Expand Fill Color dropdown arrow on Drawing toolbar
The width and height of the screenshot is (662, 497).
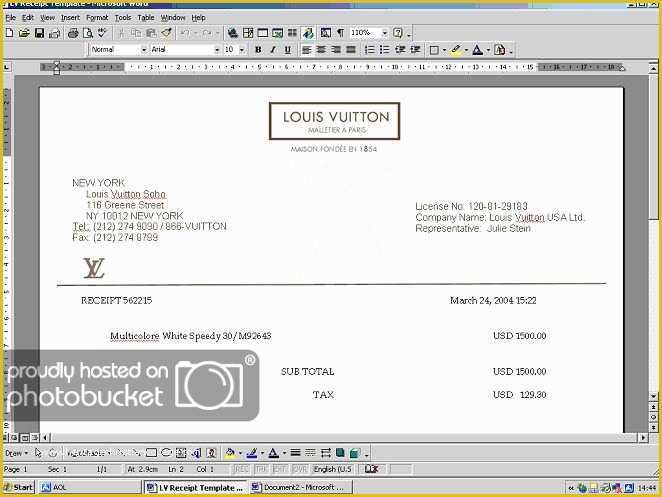point(240,453)
